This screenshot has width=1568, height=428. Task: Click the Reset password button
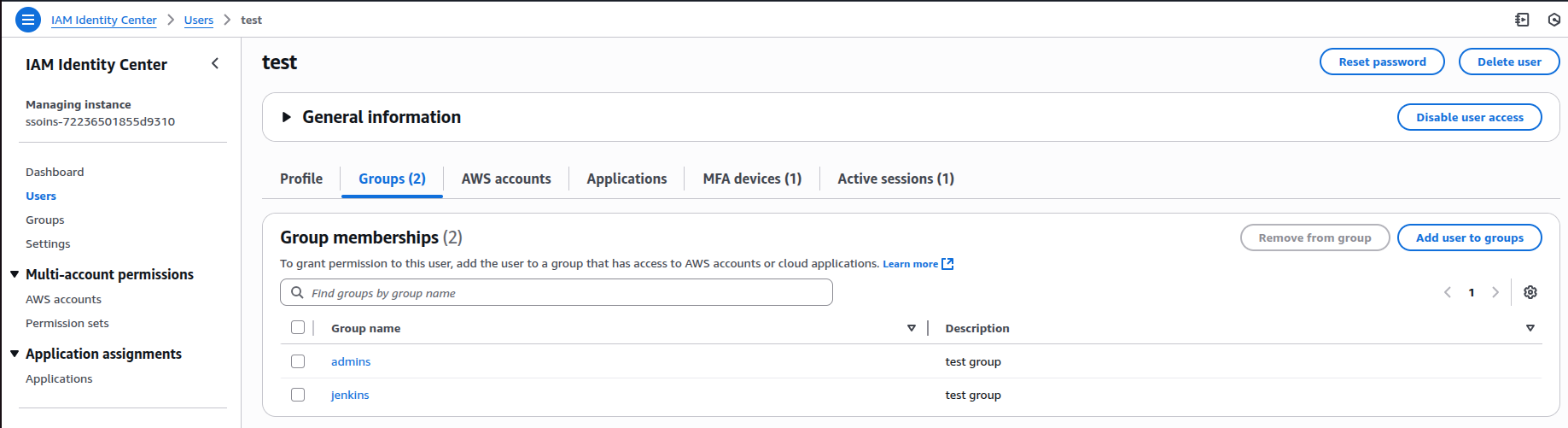[x=1382, y=62]
